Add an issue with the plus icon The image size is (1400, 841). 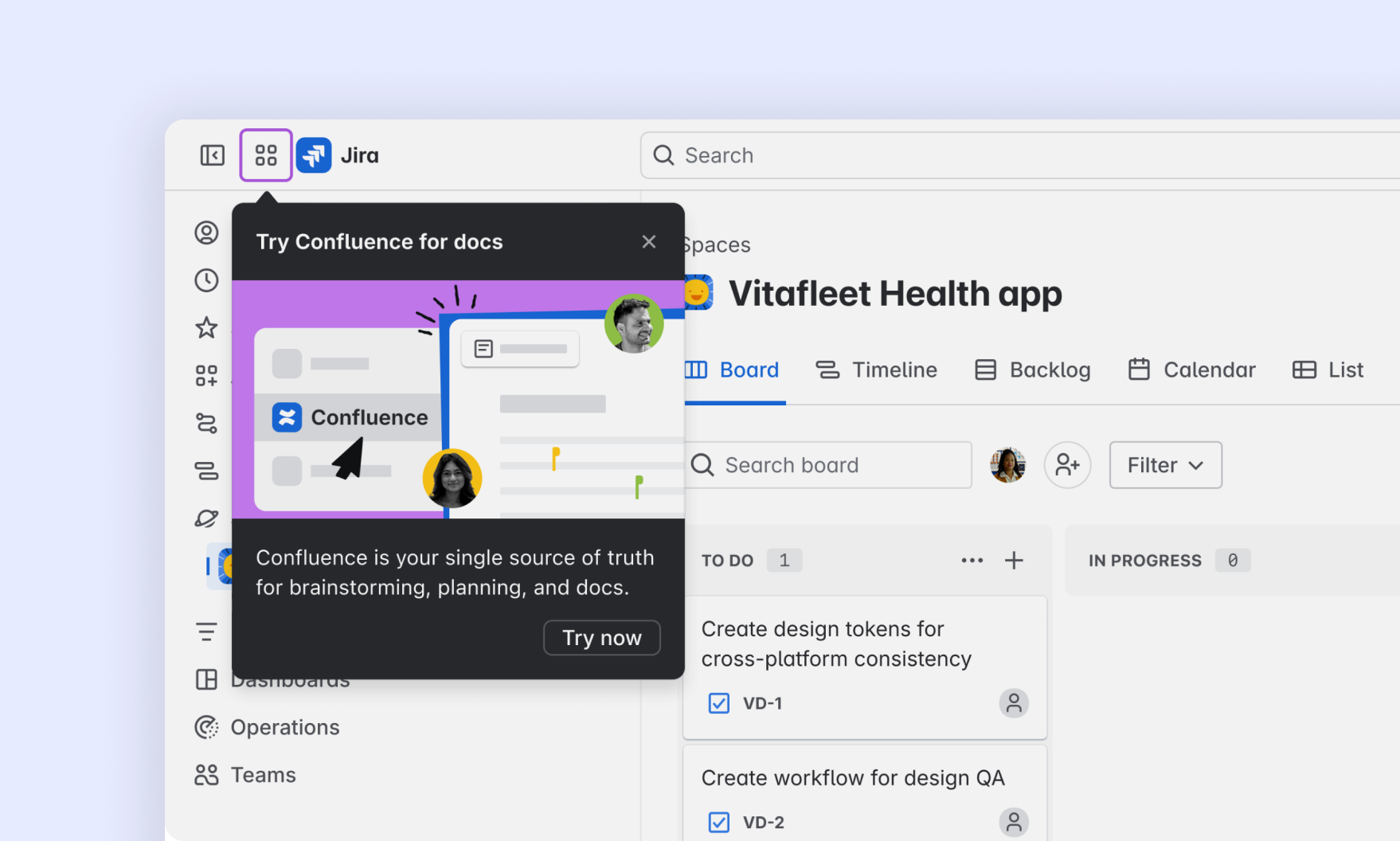1014,561
